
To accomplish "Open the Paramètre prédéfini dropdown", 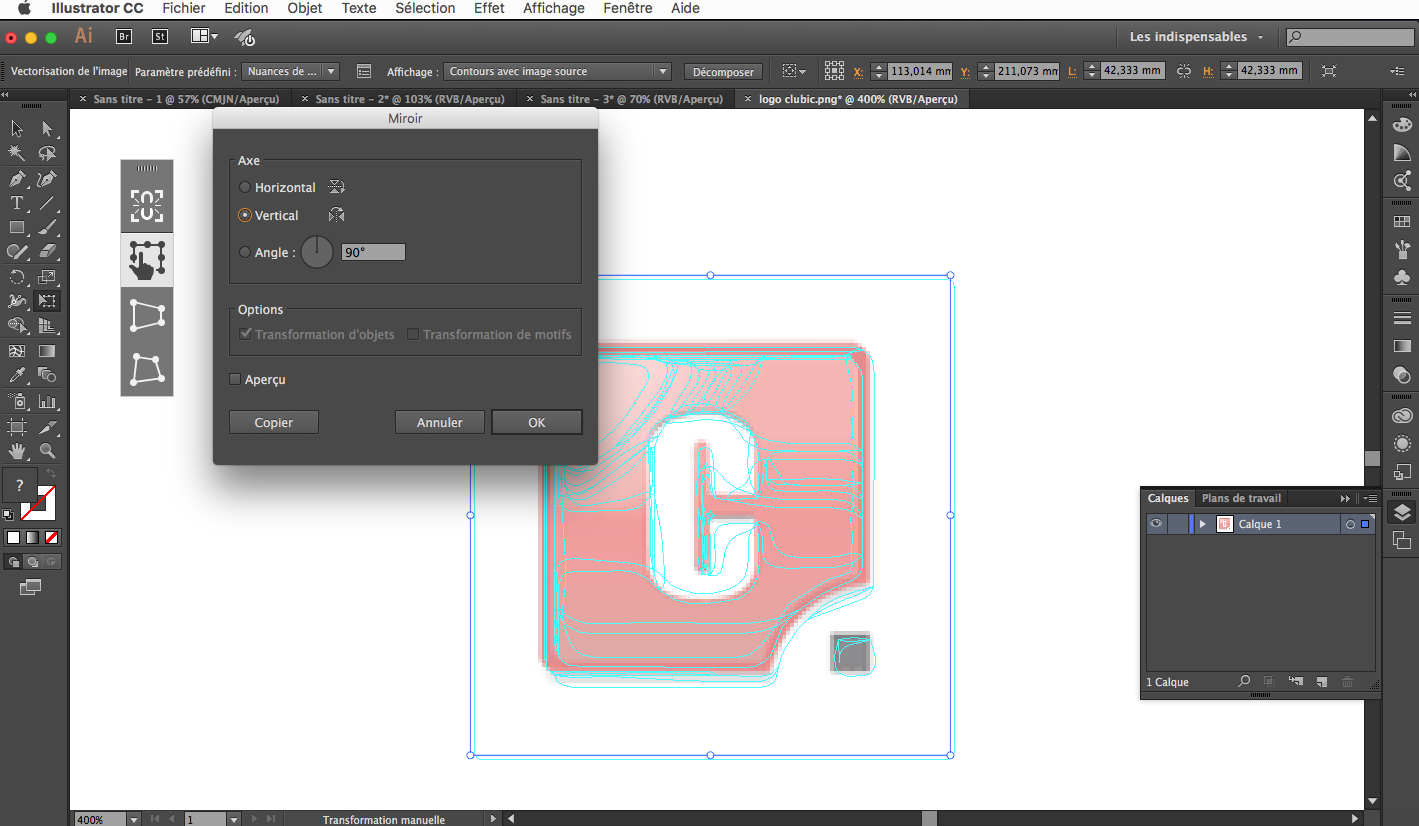I will click(291, 71).
